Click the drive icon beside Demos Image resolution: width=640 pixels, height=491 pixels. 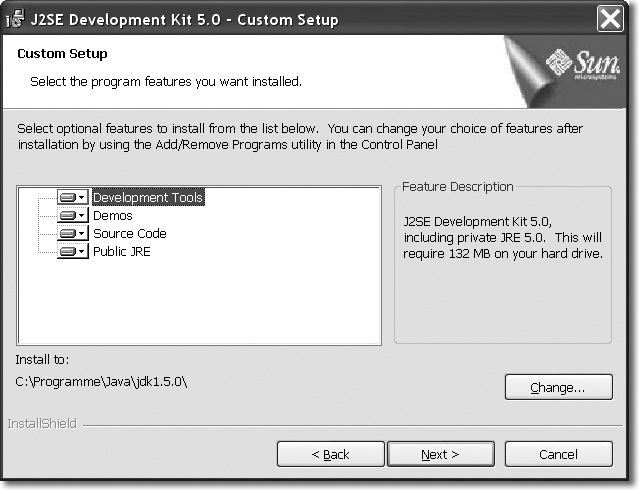[67, 216]
